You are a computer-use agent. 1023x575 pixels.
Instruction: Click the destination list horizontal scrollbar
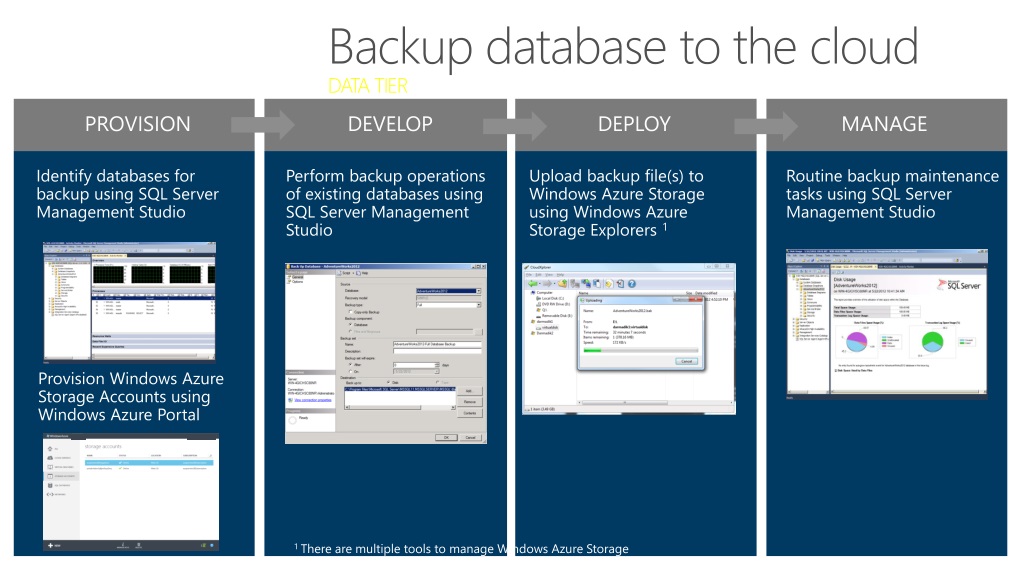tap(400, 407)
